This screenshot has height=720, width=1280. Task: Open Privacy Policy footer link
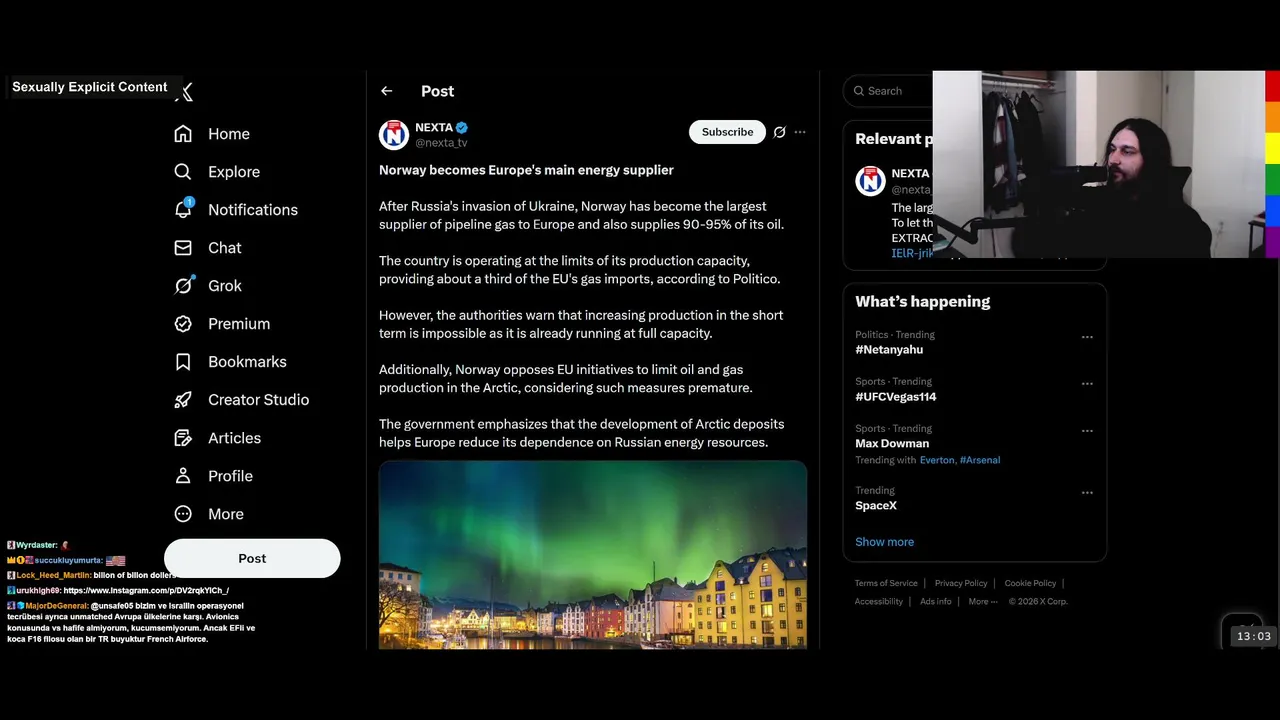coord(961,583)
